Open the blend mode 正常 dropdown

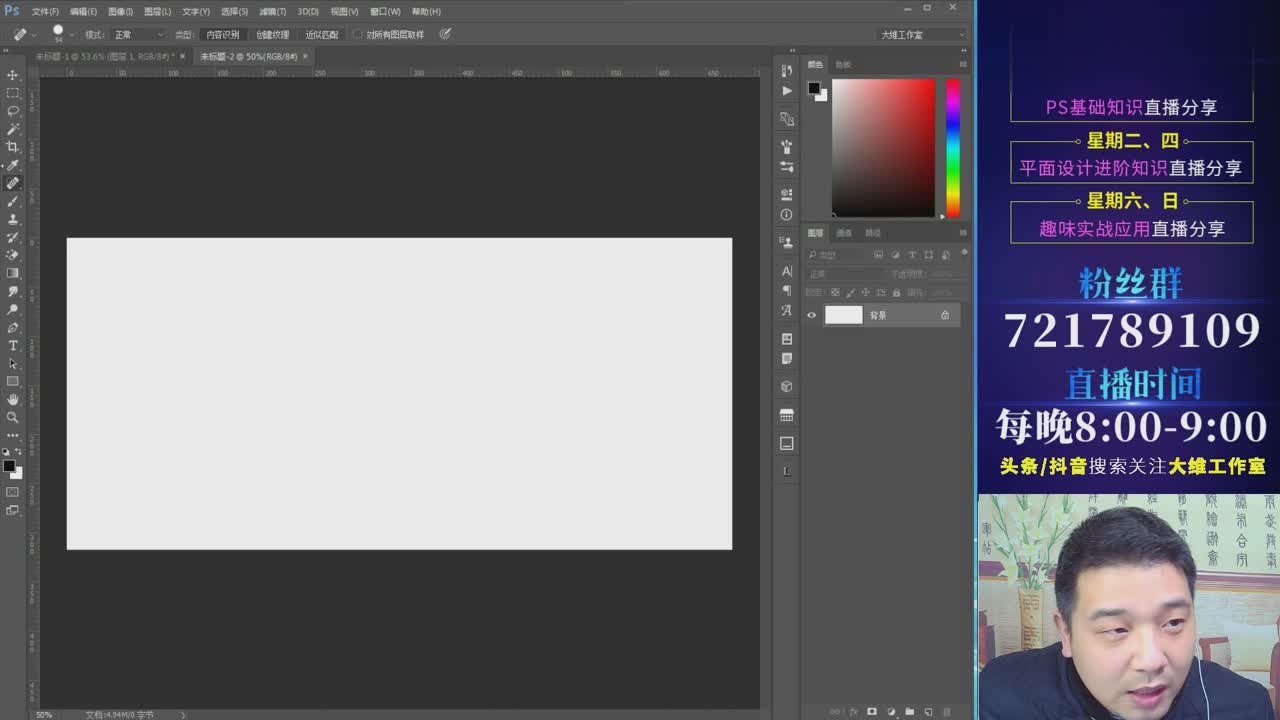138,34
